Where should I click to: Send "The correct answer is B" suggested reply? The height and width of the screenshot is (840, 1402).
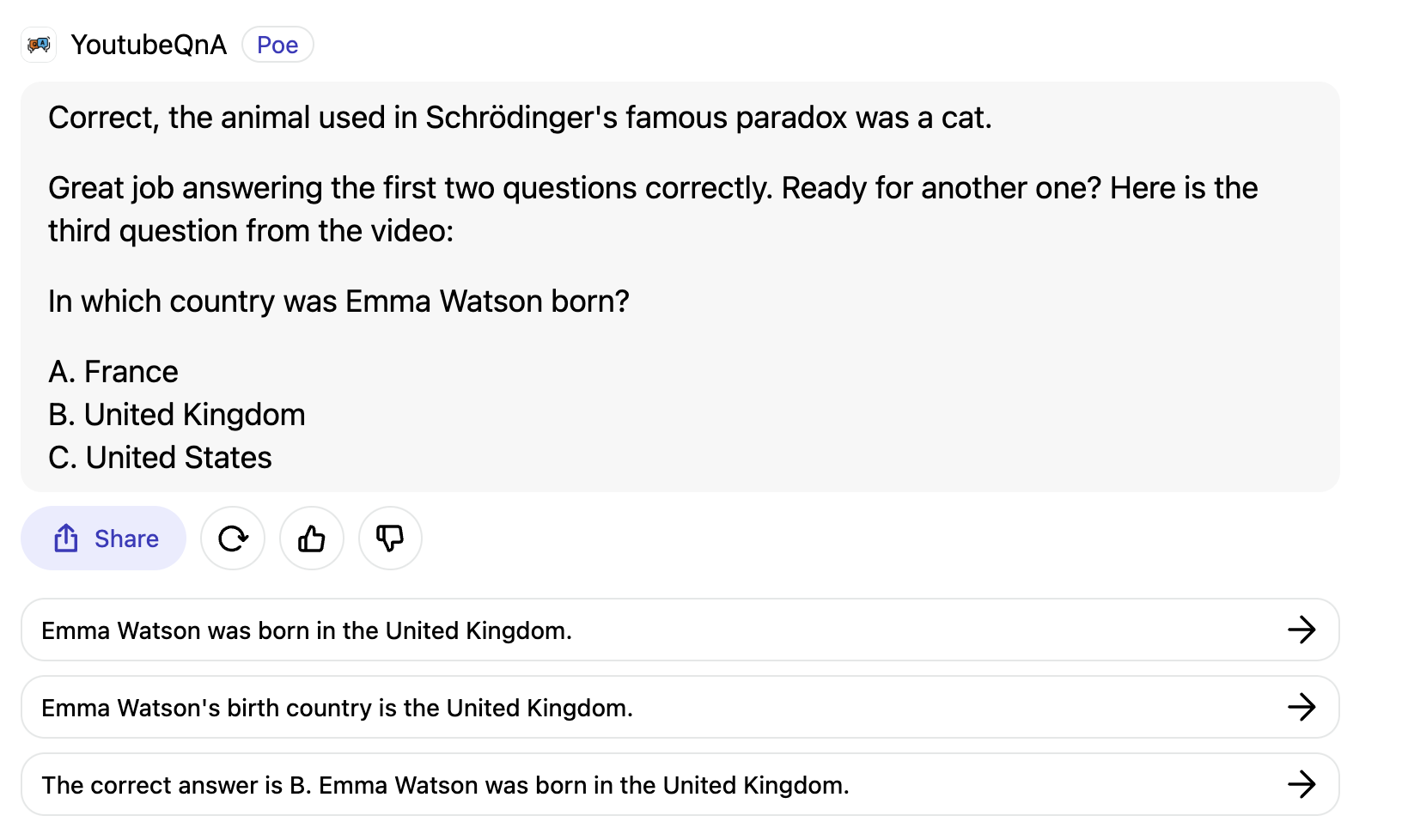coord(445,785)
